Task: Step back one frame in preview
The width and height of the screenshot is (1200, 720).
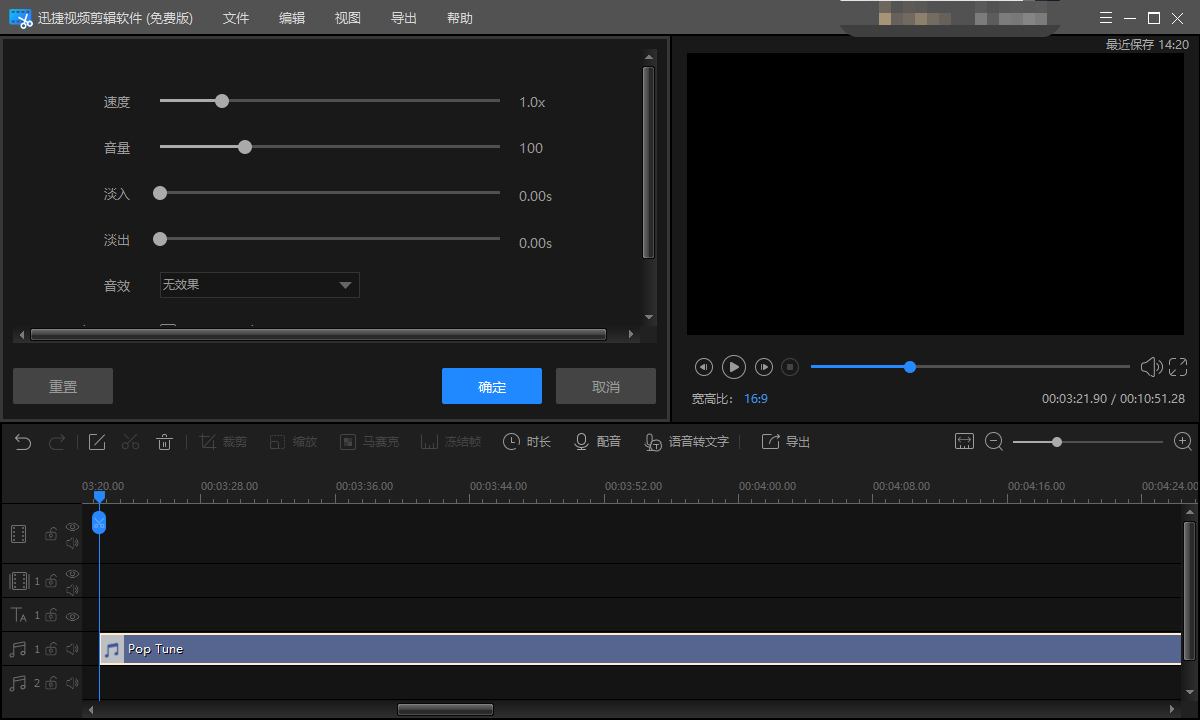Action: [x=703, y=367]
